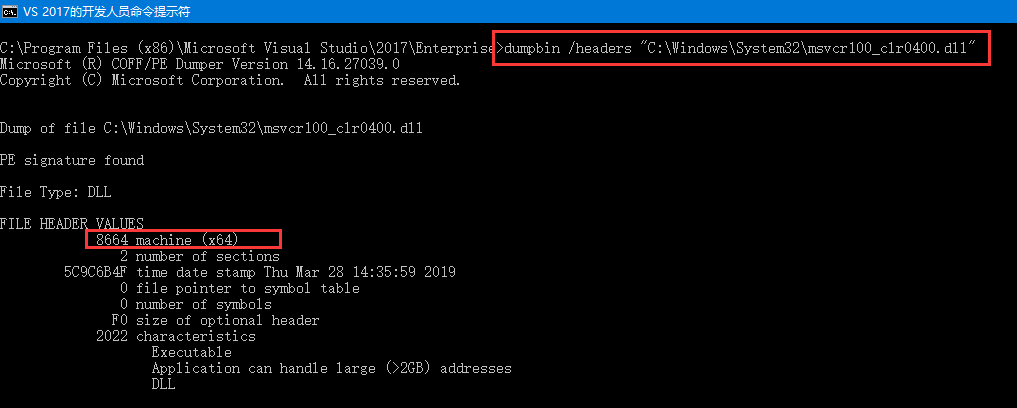The image size is (1017, 408).
Task: Click the 'Dump of file' msvcr100_clr0400.dll line
Action: (x=200, y=128)
